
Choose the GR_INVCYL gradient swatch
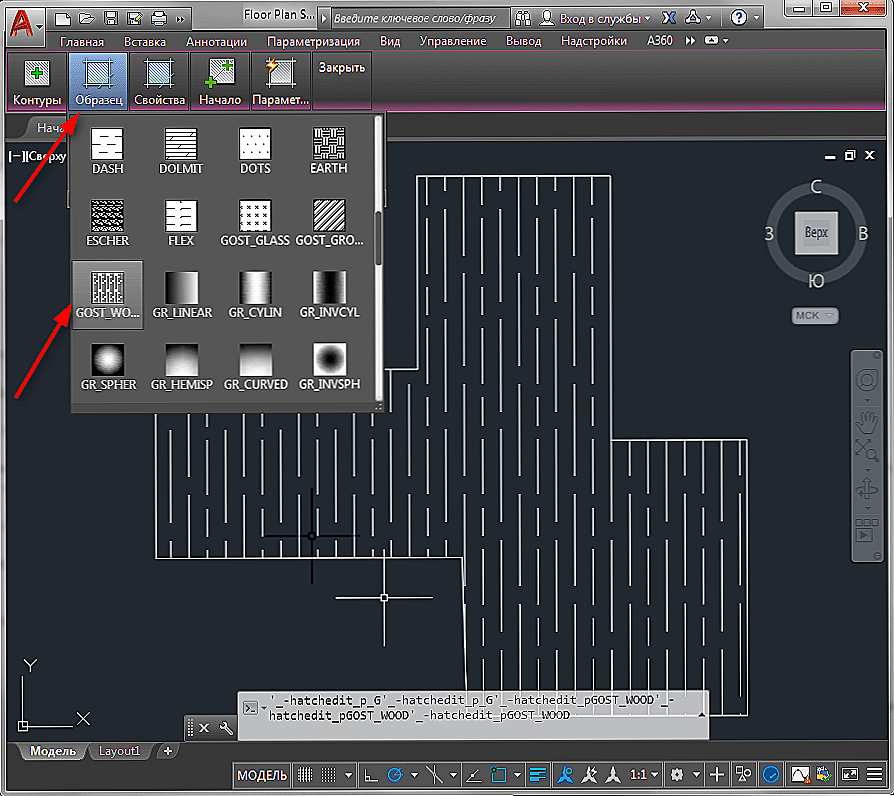(329, 295)
